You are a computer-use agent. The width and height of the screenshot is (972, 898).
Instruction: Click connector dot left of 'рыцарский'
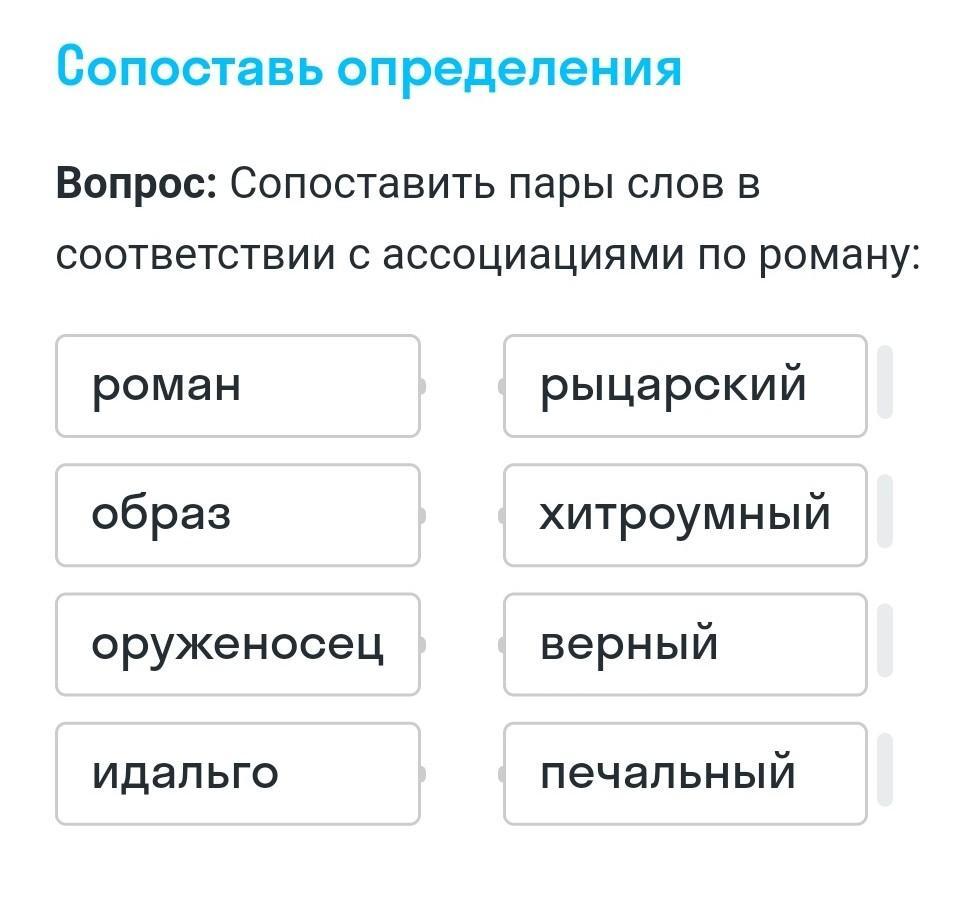(502, 386)
